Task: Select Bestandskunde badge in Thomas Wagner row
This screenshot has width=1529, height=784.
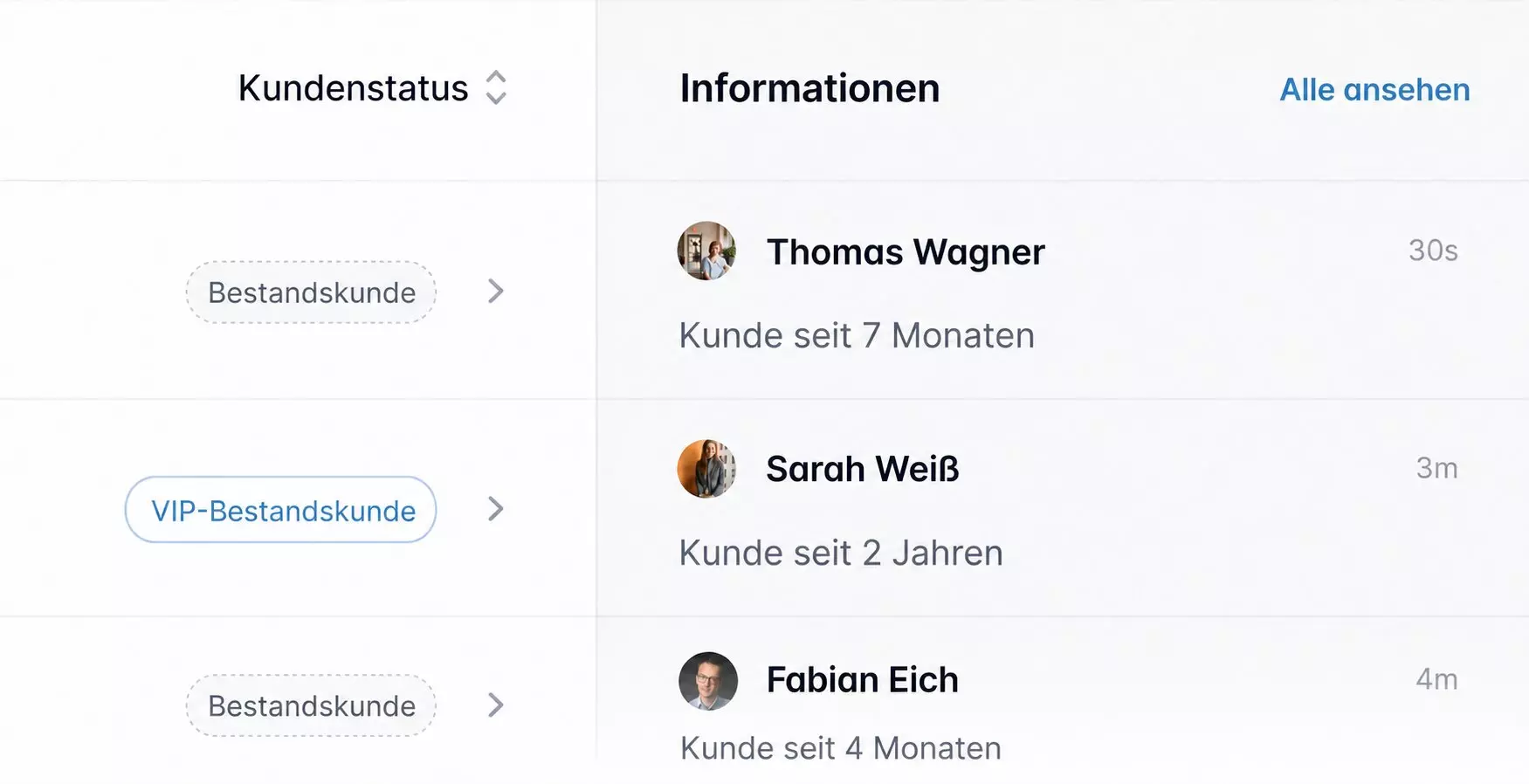Action: pos(311,292)
